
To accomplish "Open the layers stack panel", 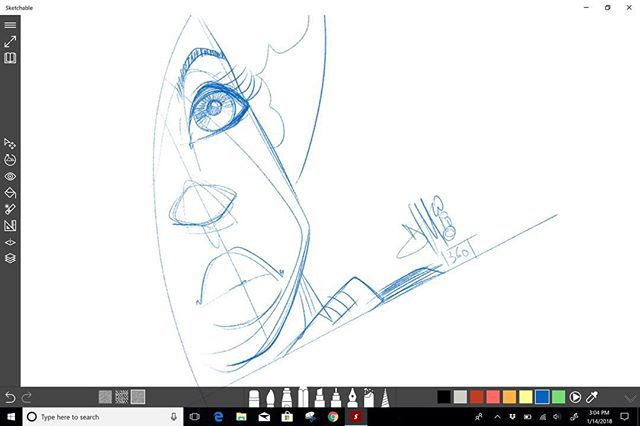I will (x=10, y=258).
